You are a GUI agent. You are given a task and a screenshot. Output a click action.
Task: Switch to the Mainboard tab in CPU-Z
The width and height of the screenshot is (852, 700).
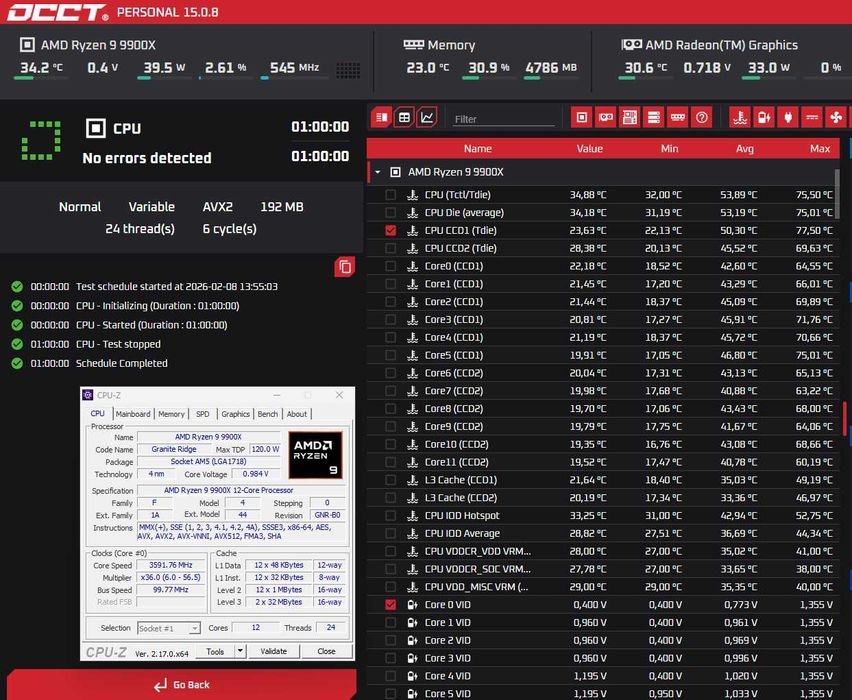coord(133,414)
